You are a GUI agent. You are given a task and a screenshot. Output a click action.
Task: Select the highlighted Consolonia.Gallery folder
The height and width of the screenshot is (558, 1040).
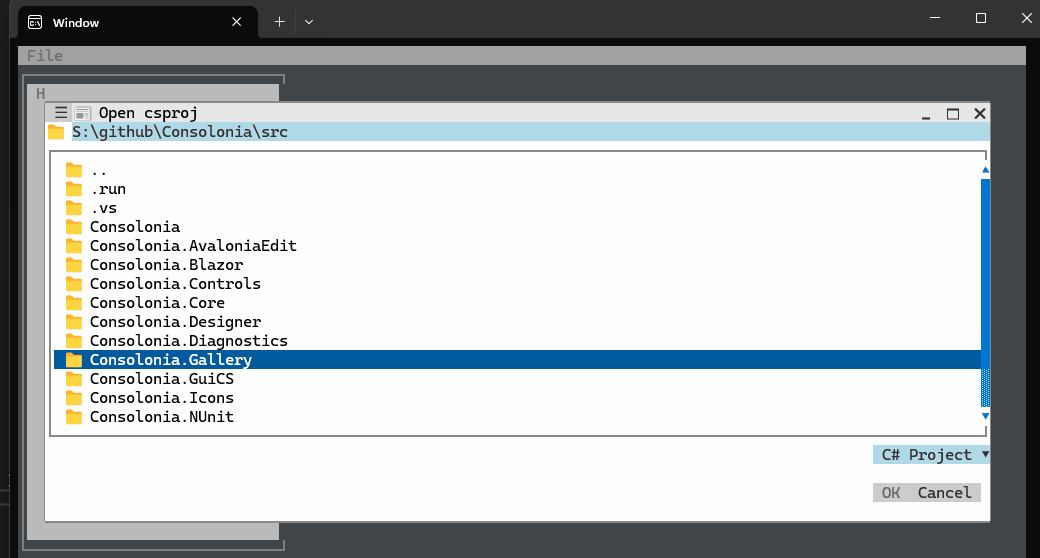[517, 360]
